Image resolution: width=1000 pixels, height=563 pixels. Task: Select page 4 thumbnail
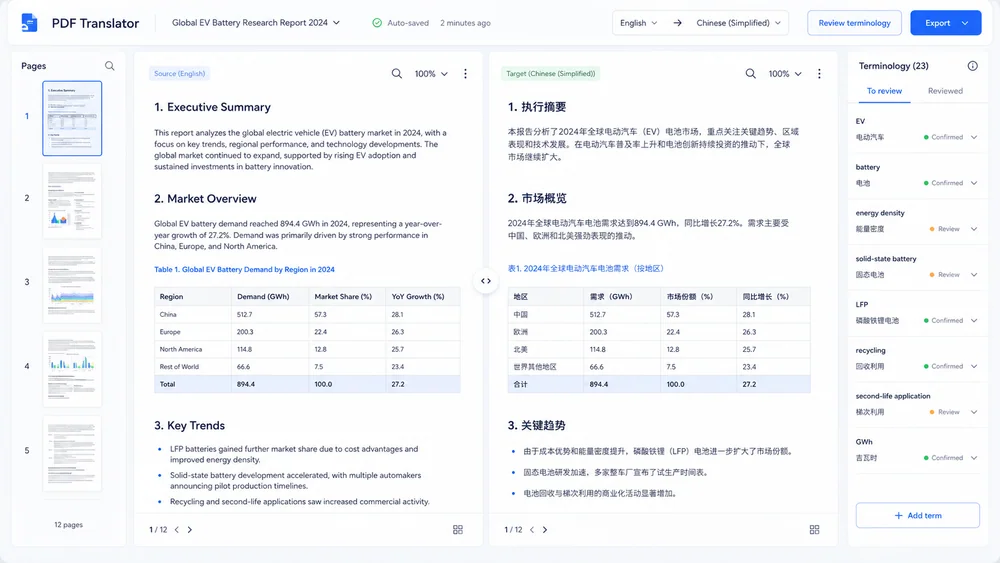coord(72,369)
